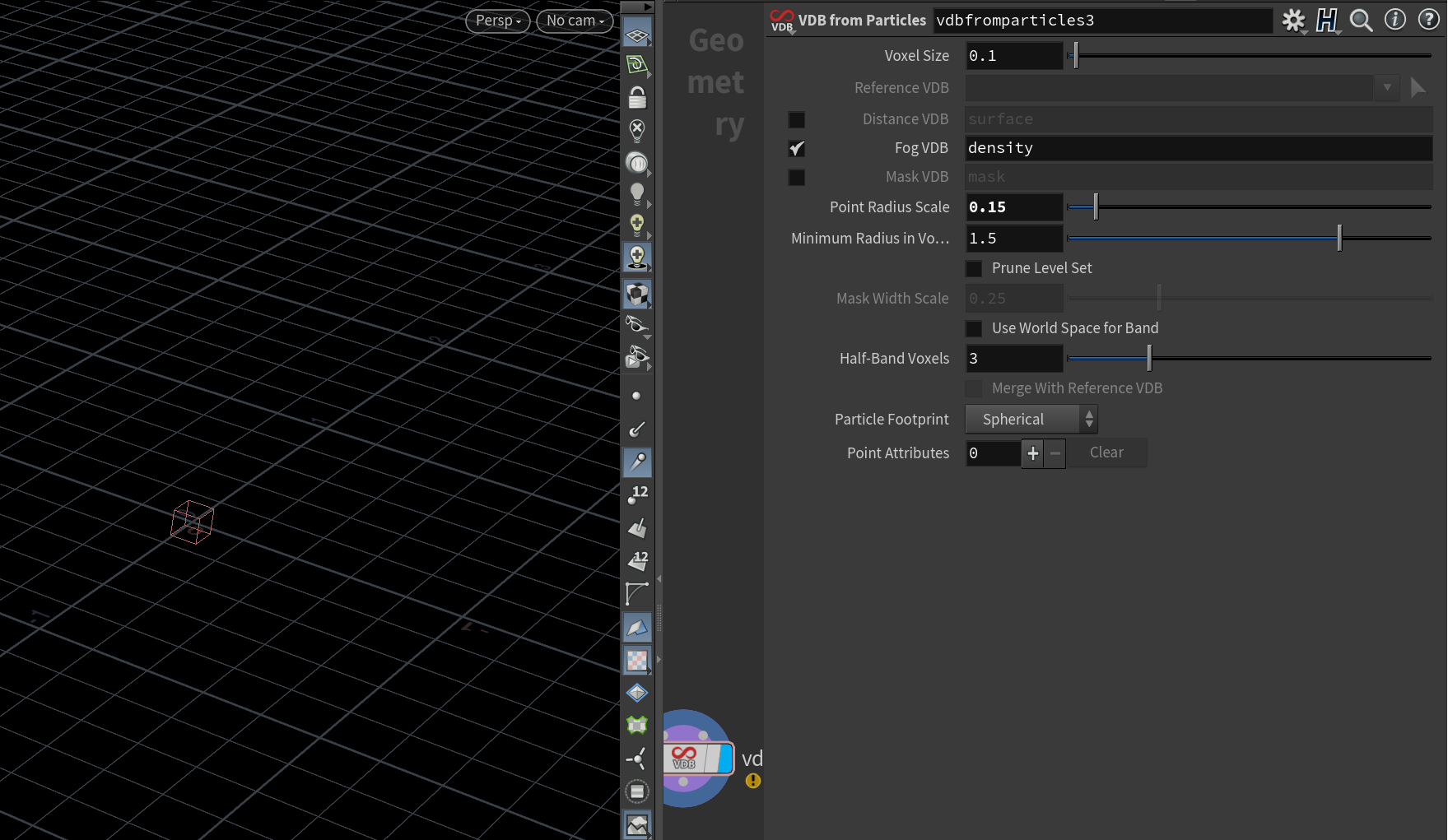Adjust the Minimum Radius in Voxels slider
1448x840 pixels.
1250,239
